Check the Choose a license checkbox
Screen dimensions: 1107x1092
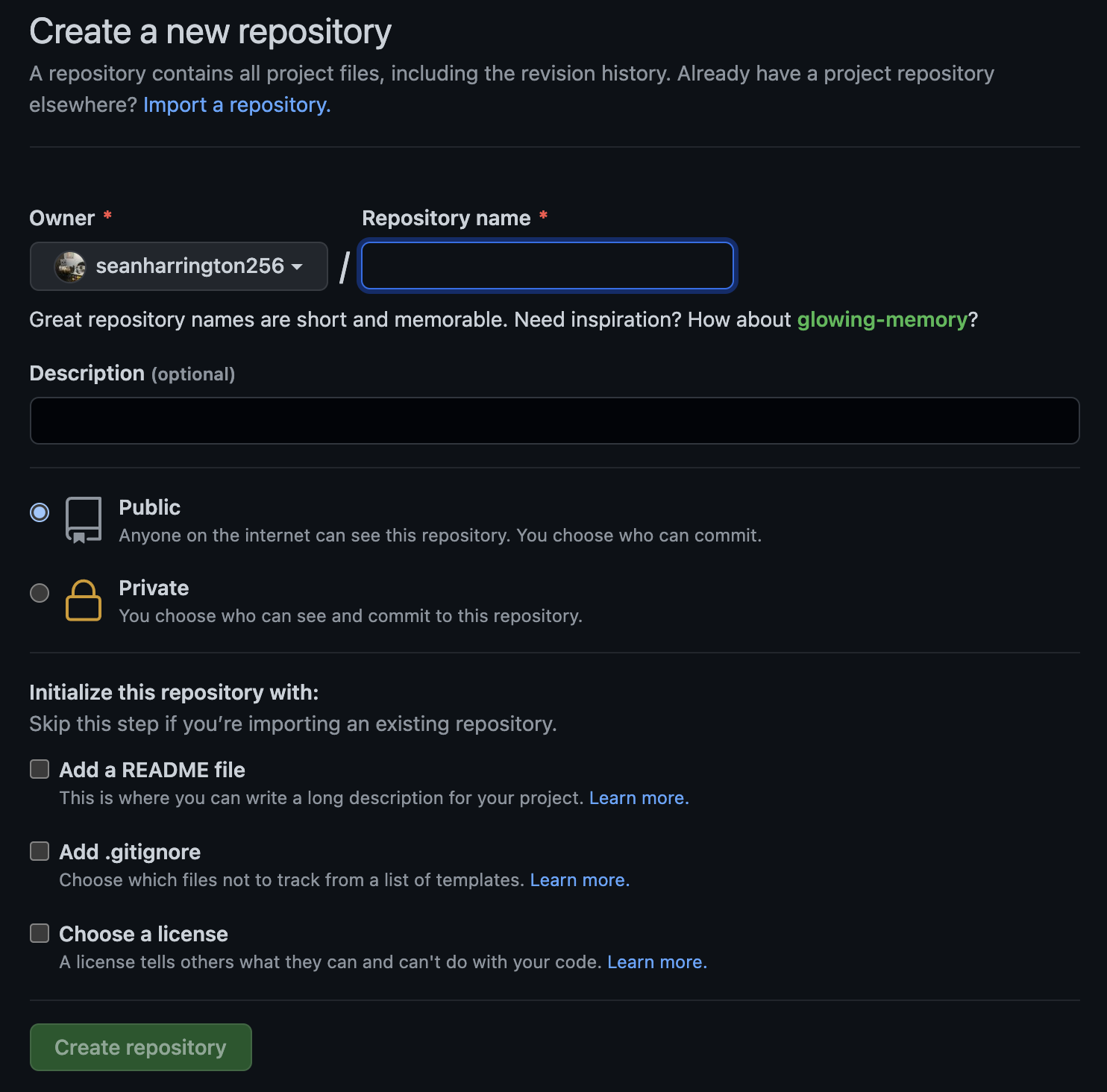[x=40, y=933]
